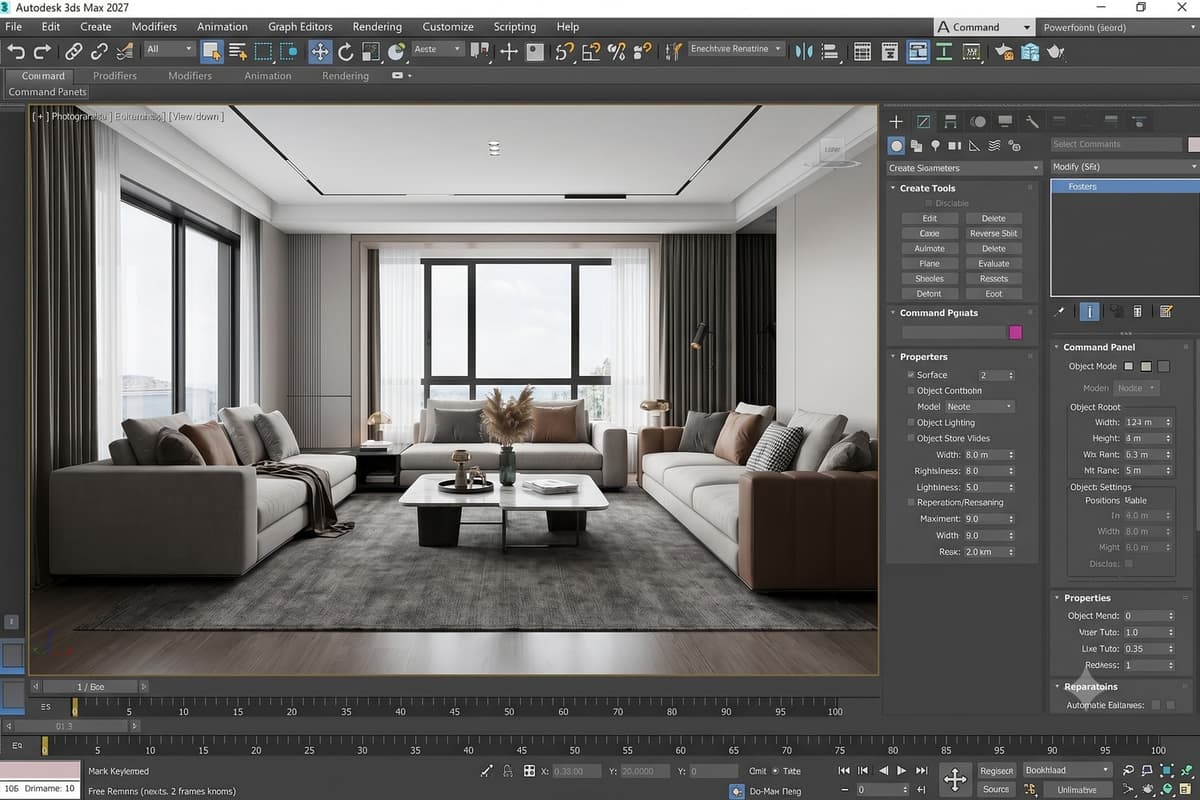Open the Model Neote dropdown
This screenshot has height=800, width=1200.
pyautogui.click(x=980, y=407)
